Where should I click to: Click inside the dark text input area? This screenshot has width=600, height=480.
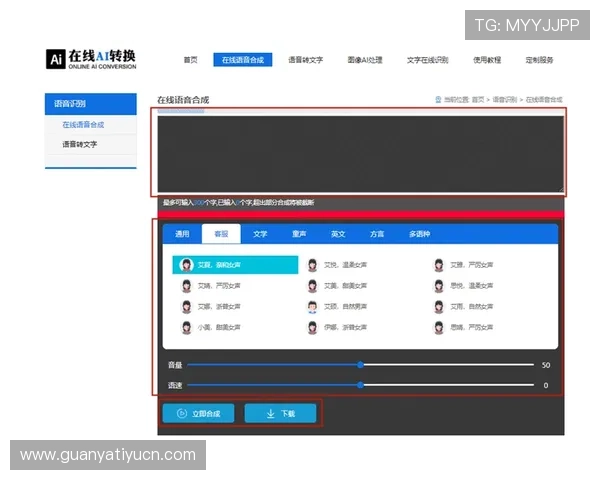(360, 154)
